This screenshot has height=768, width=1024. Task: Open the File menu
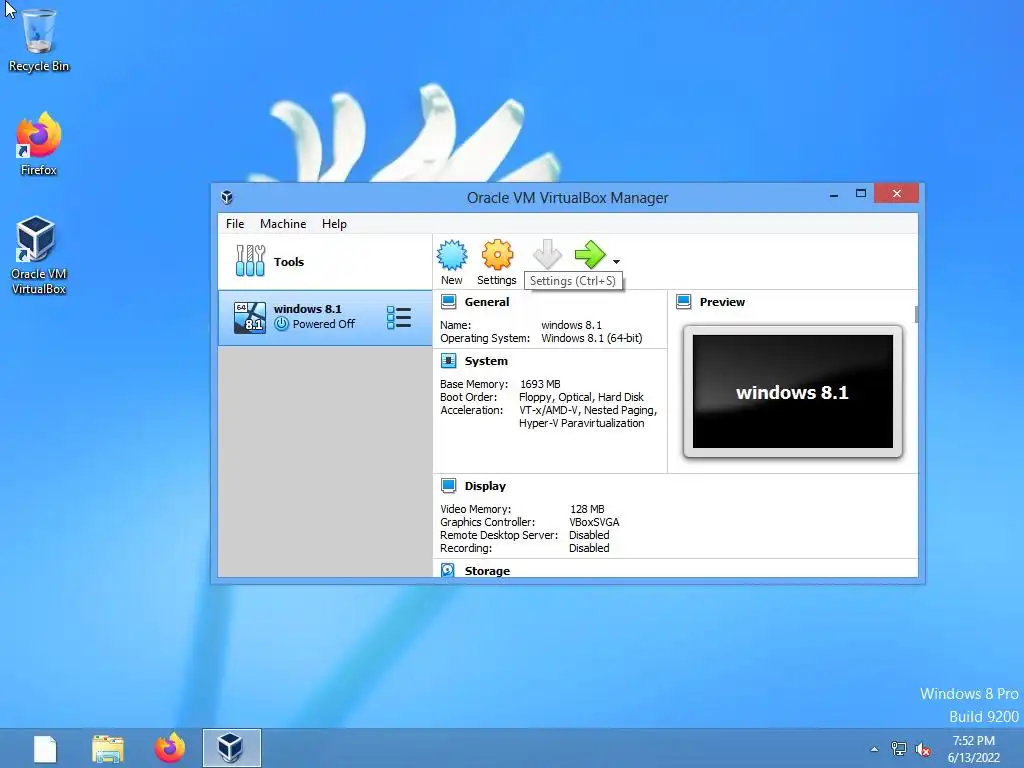235,223
